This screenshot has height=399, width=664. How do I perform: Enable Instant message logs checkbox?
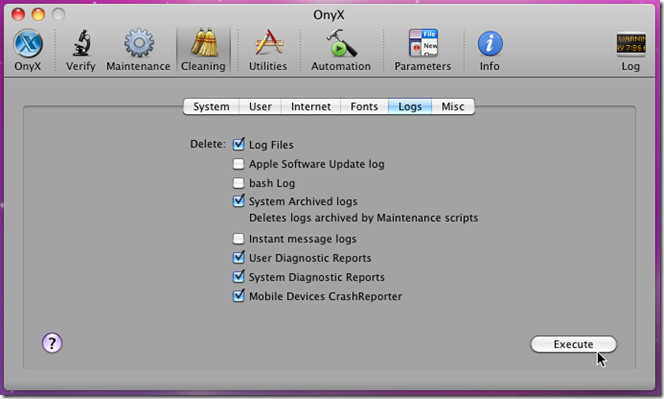(238, 238)
